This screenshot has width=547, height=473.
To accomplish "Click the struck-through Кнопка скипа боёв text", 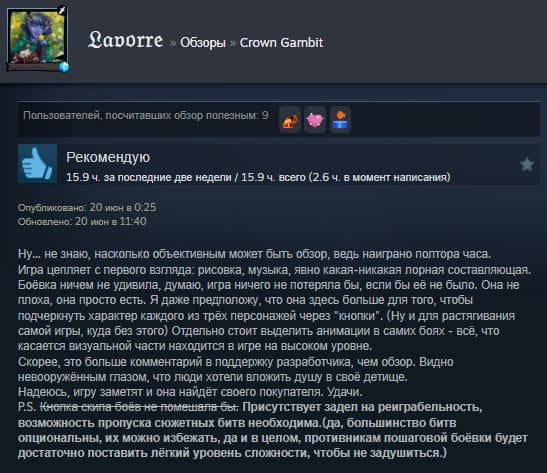I will pos(139,407).
